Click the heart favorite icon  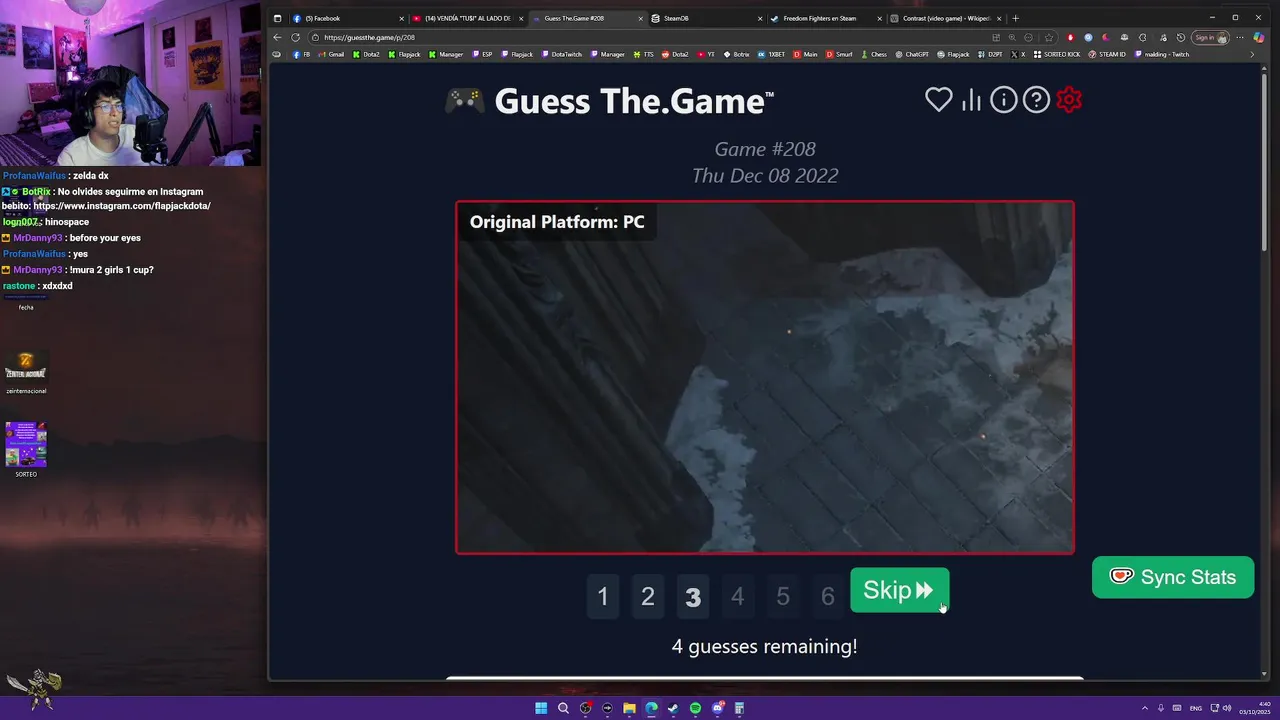point(938,100)
